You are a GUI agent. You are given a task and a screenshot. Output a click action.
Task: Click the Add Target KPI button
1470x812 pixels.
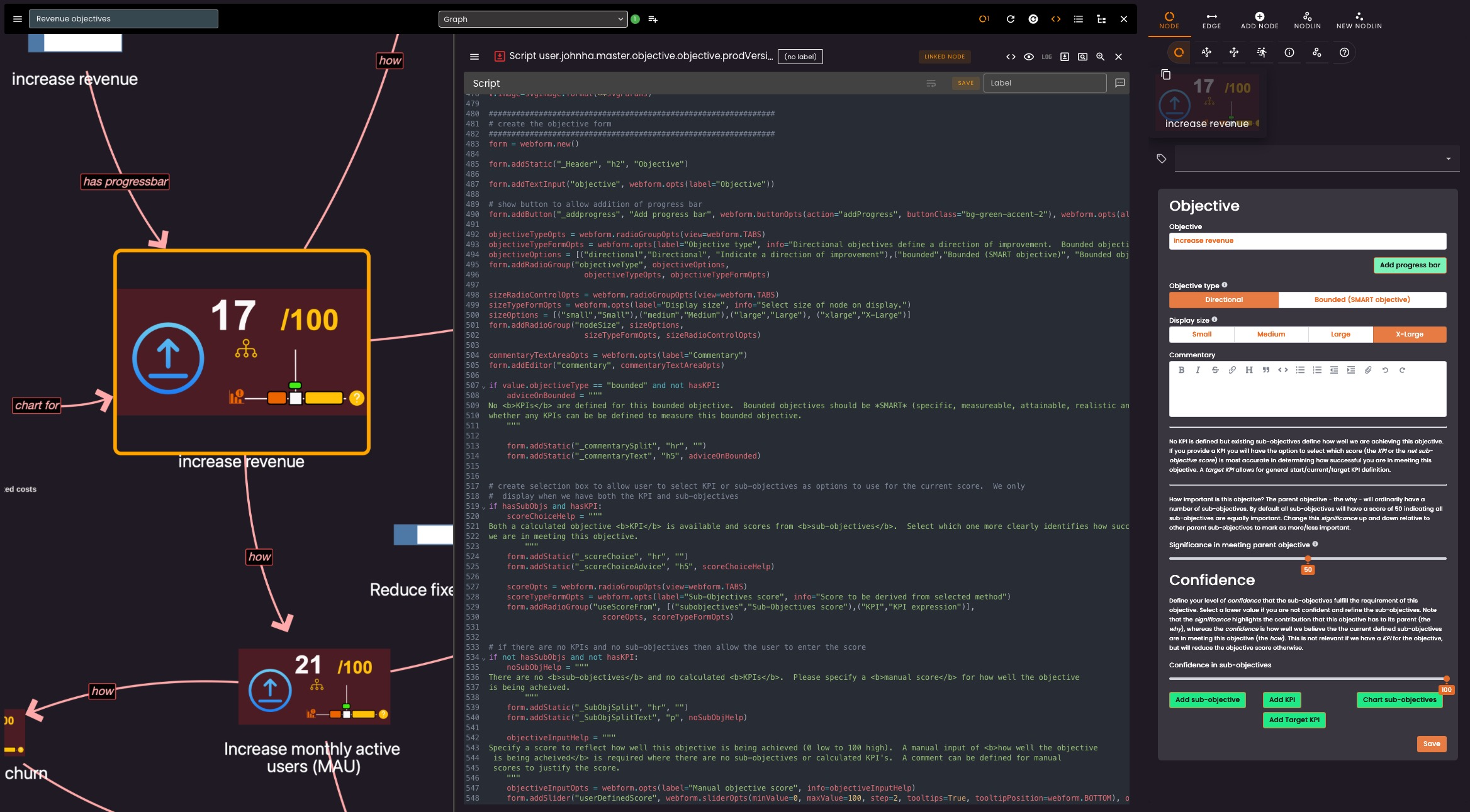(x=1293, y=720)
